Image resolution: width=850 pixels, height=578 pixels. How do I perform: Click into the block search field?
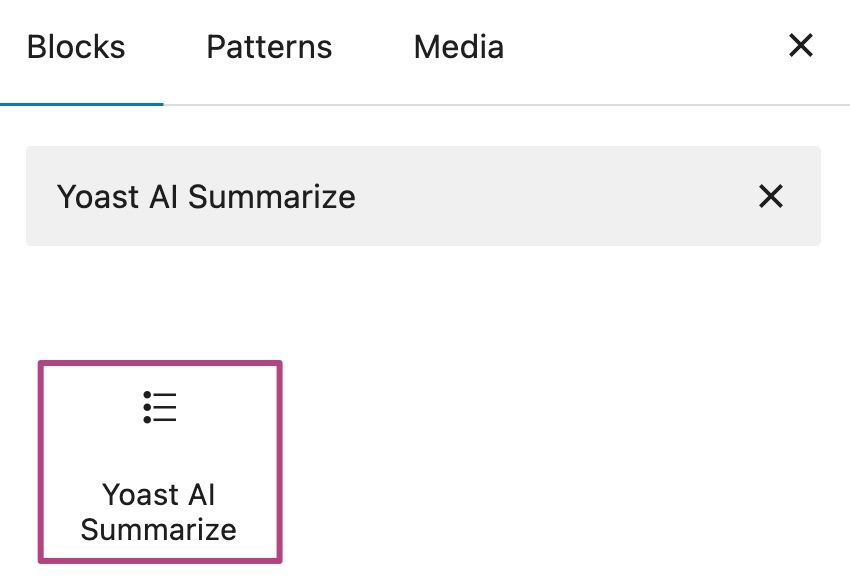400,196
